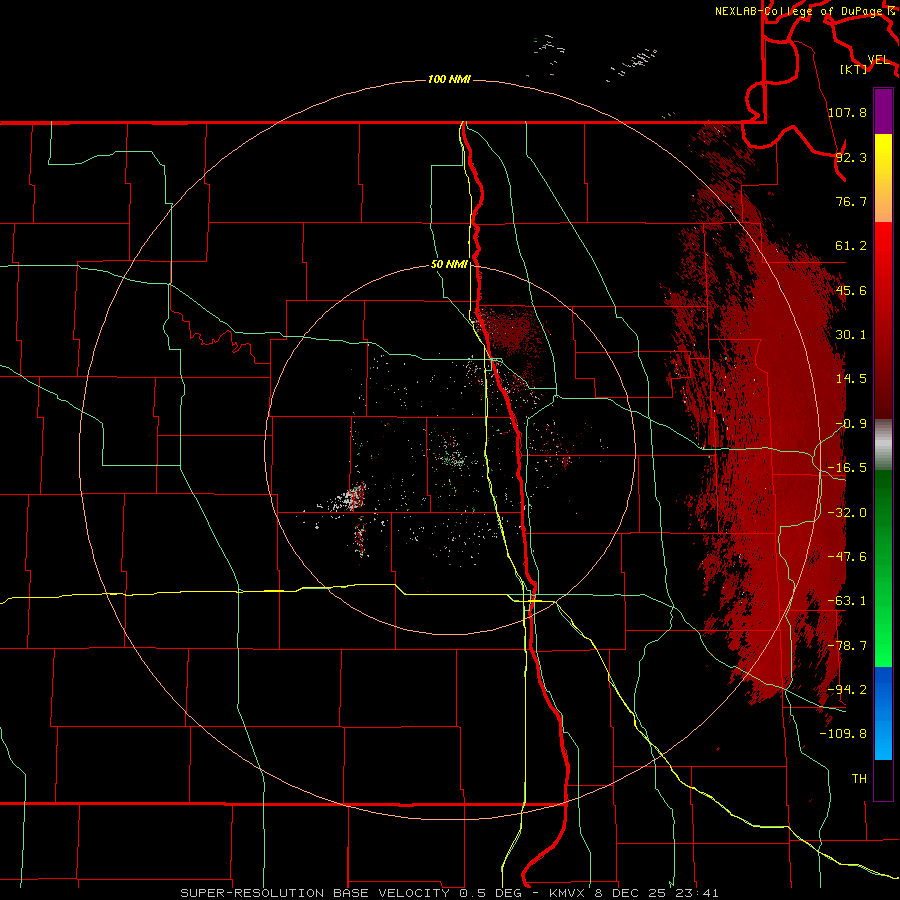Click the 14.5 velocity legend value
The image size is (900, 900).
[851, 379]
